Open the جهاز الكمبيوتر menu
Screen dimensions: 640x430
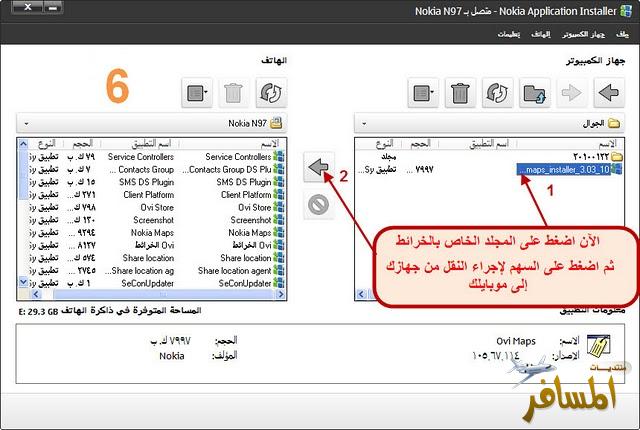[584, 34]
